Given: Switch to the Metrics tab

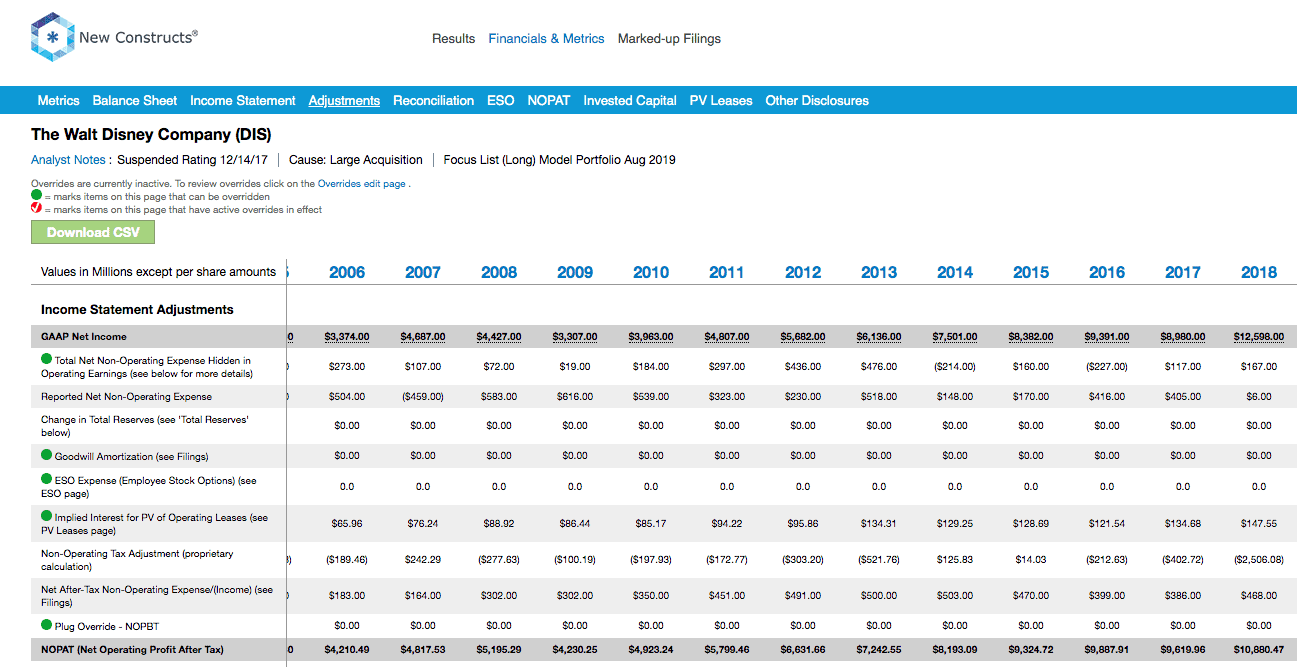Looking at the screenshot, I should click(x=58, y=100).
